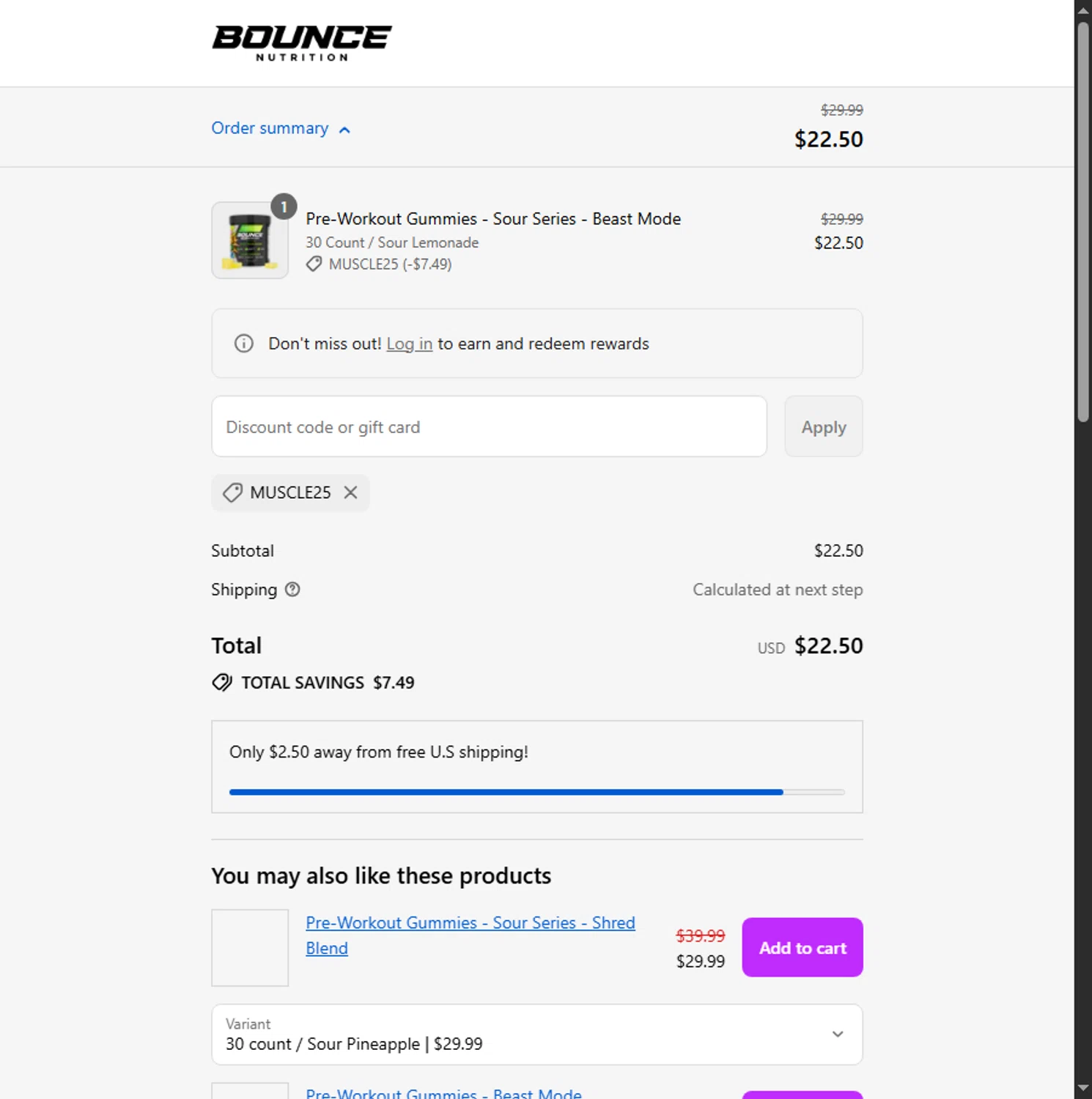Click the Order summary chevron arrow
This screenshot has height=1099, width=1092.
coord(344,130)
